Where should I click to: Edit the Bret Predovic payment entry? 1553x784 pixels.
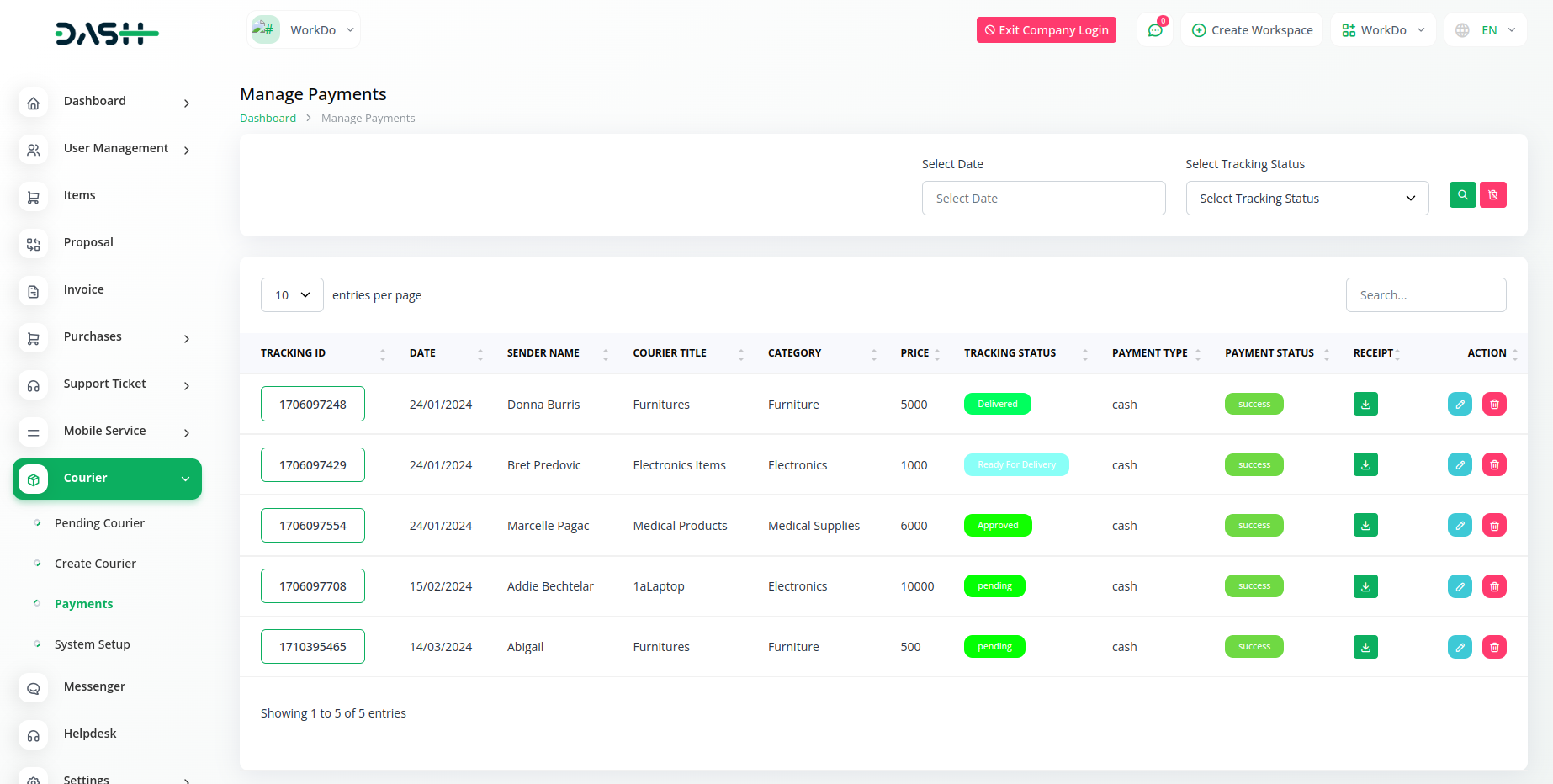point(1460,465)
